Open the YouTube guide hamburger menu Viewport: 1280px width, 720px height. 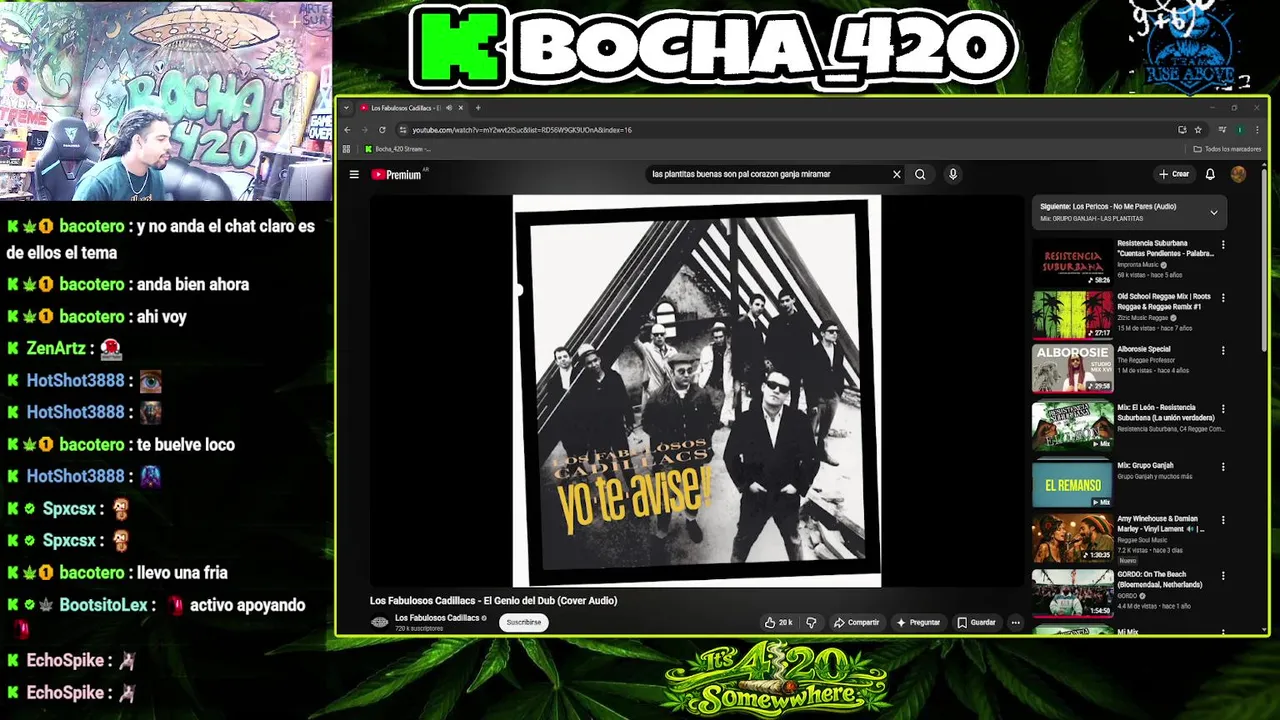tap(354, 174)
